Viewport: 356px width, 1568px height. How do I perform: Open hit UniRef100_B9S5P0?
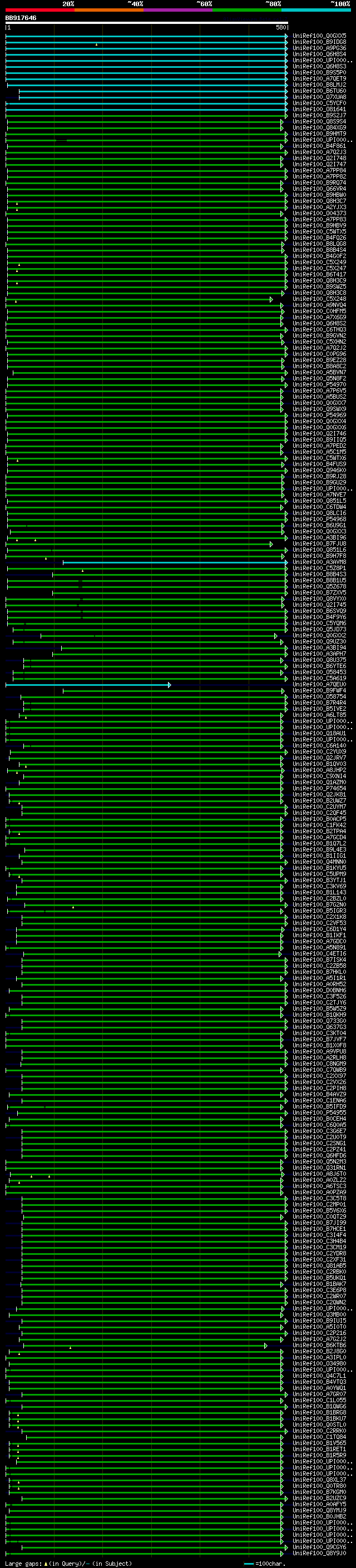[x=319, y=72]
